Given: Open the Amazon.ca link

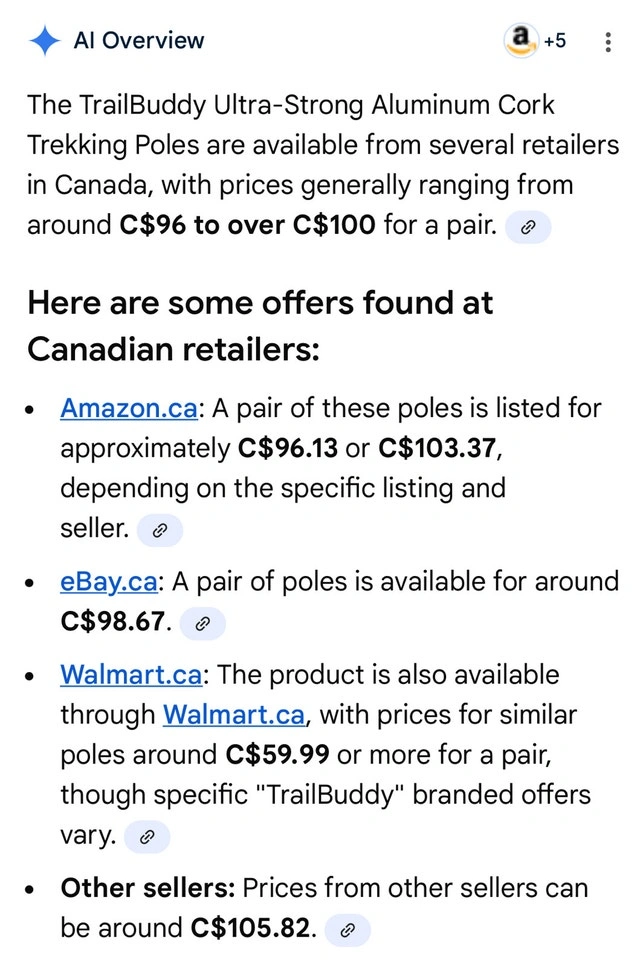Looking at the screenshot, I should (x=129, y=408).
